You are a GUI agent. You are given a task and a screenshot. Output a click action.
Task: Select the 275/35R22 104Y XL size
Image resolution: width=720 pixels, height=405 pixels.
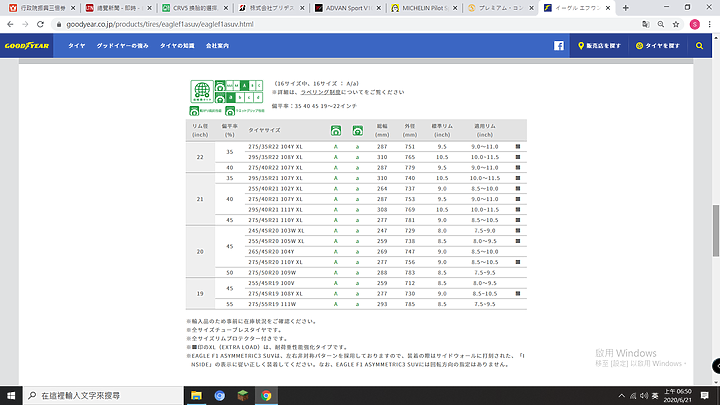point(276,147)
